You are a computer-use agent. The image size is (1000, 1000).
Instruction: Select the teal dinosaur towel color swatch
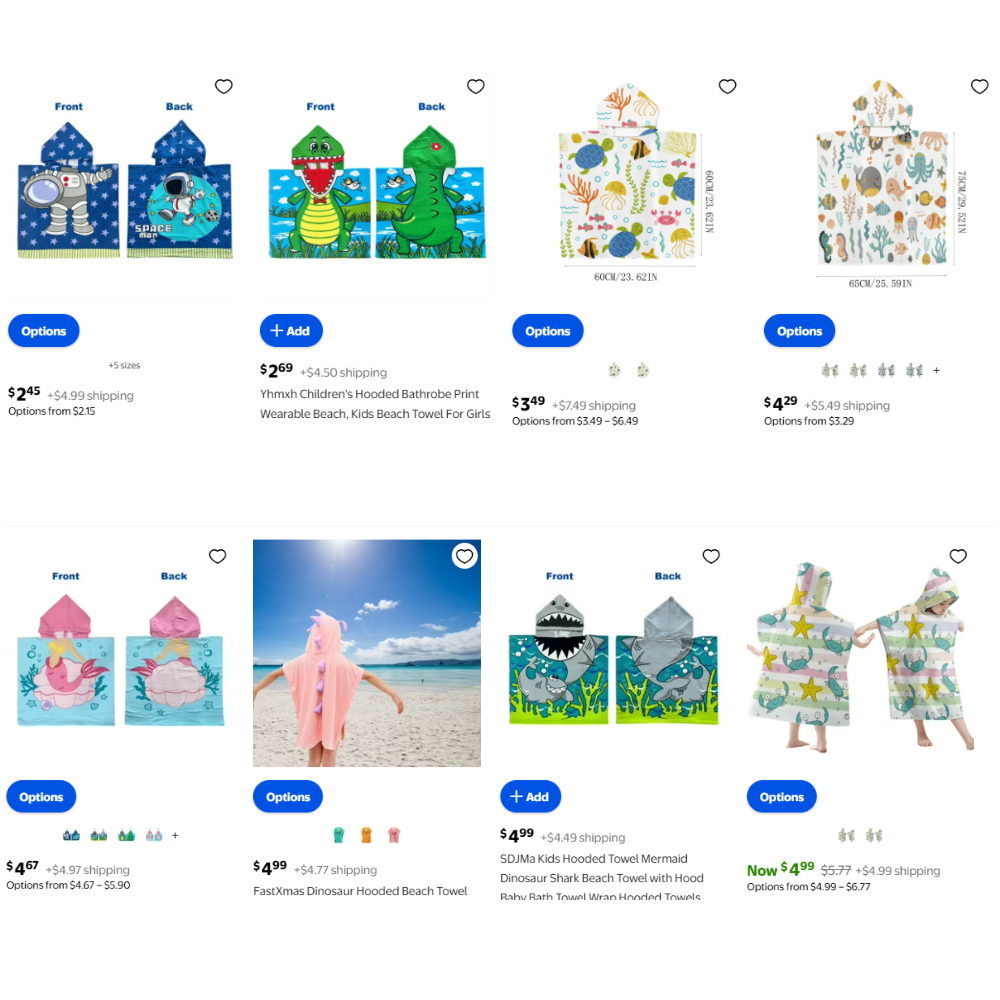339,835
